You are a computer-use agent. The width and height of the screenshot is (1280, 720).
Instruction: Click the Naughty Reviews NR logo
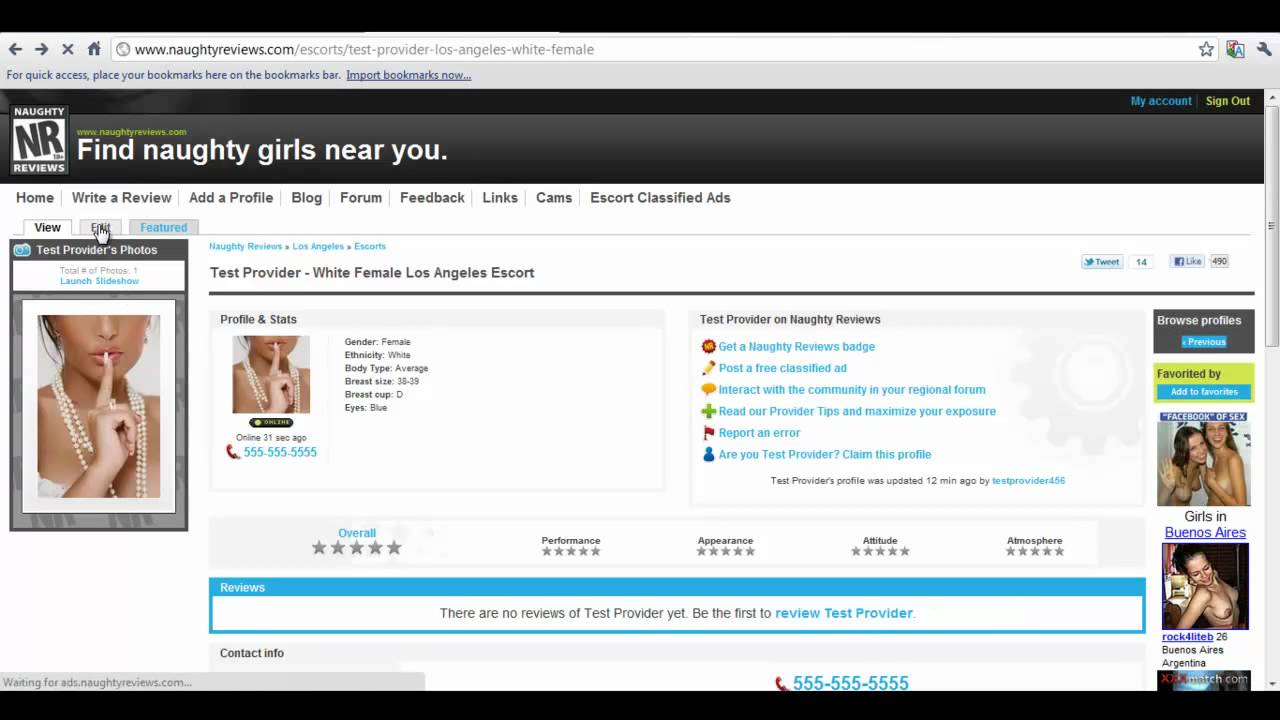pyautogui.click(x=39, y=140)
